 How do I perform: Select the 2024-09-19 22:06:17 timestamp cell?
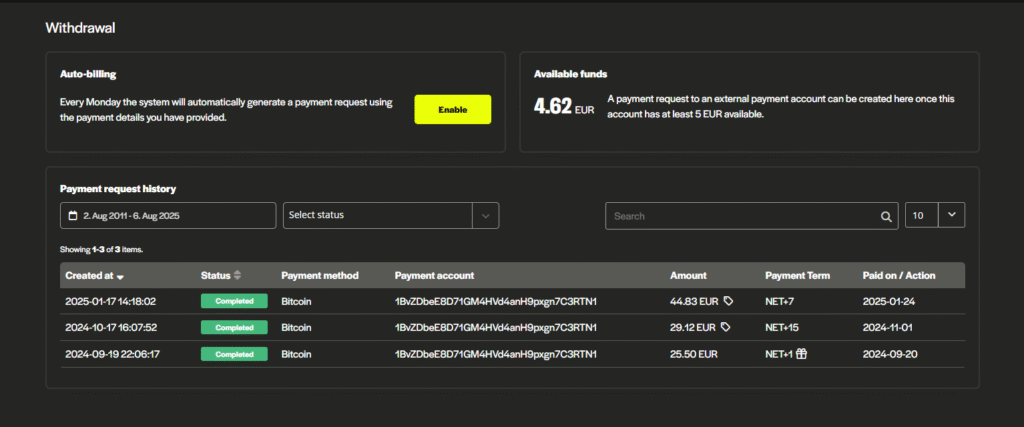[x=112, y=354]
